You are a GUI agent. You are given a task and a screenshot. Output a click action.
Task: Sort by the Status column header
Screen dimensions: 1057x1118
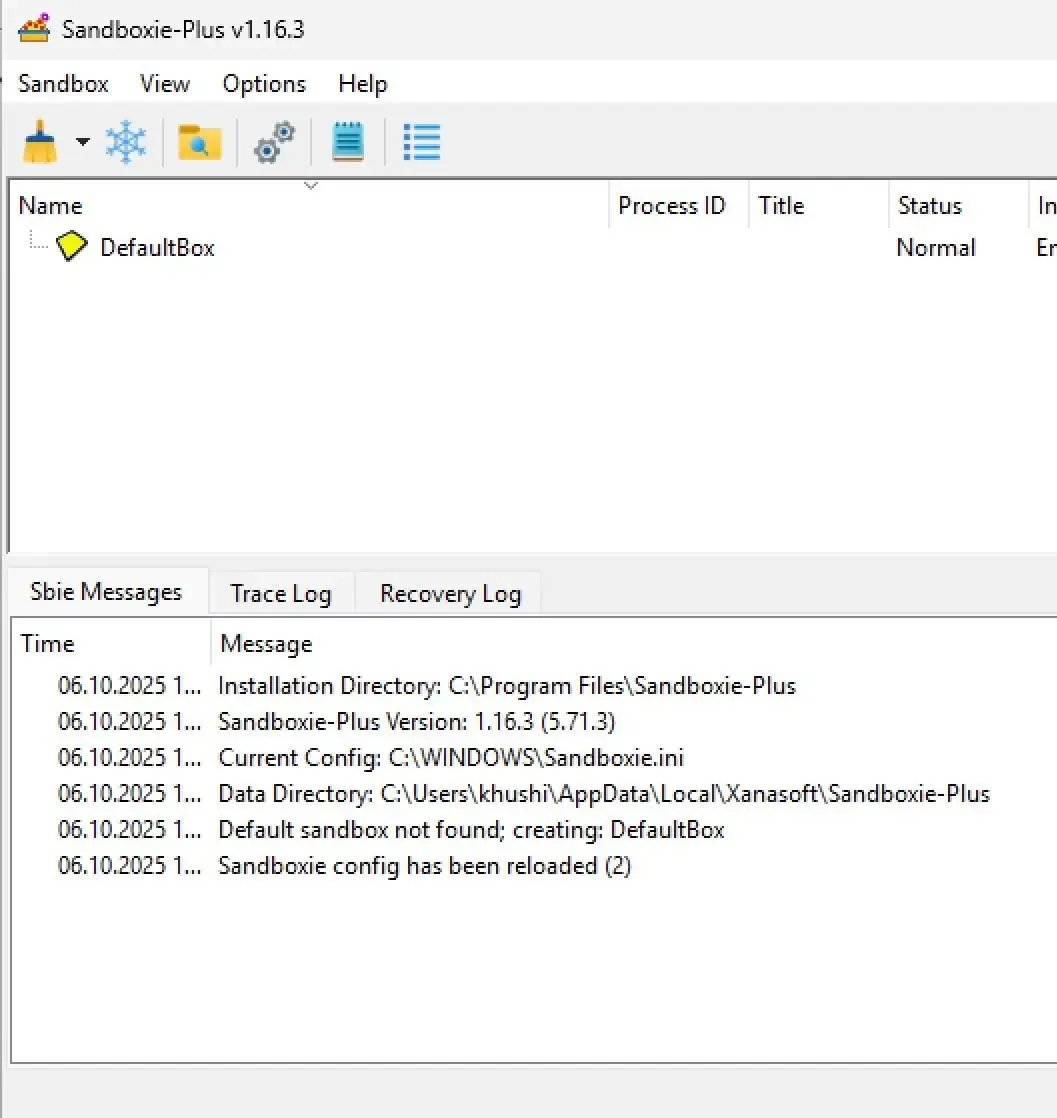point(958,205)
